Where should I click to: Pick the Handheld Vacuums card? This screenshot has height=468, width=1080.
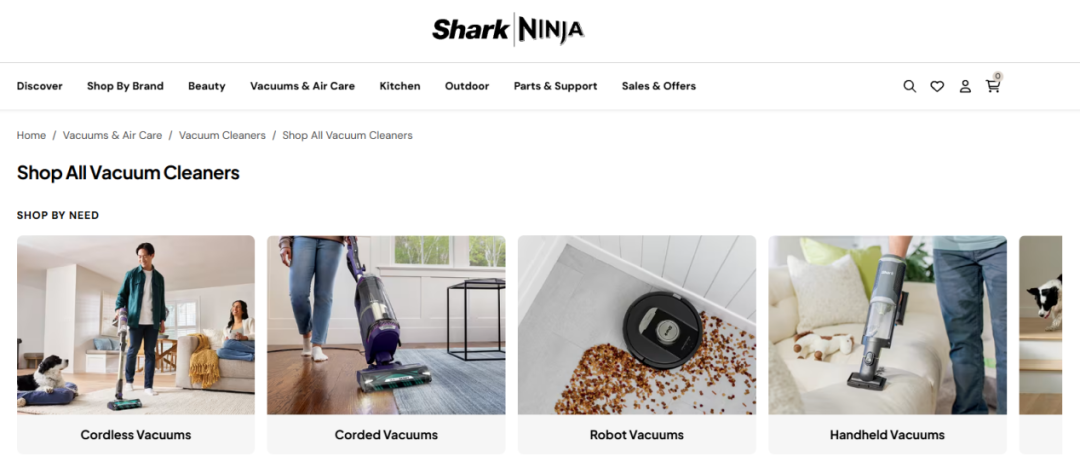coord(887,345)
